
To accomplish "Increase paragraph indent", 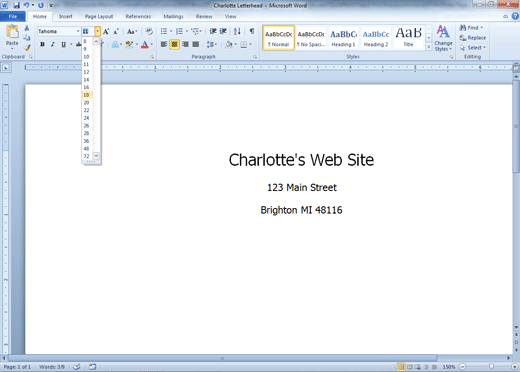I will point(223,31).
